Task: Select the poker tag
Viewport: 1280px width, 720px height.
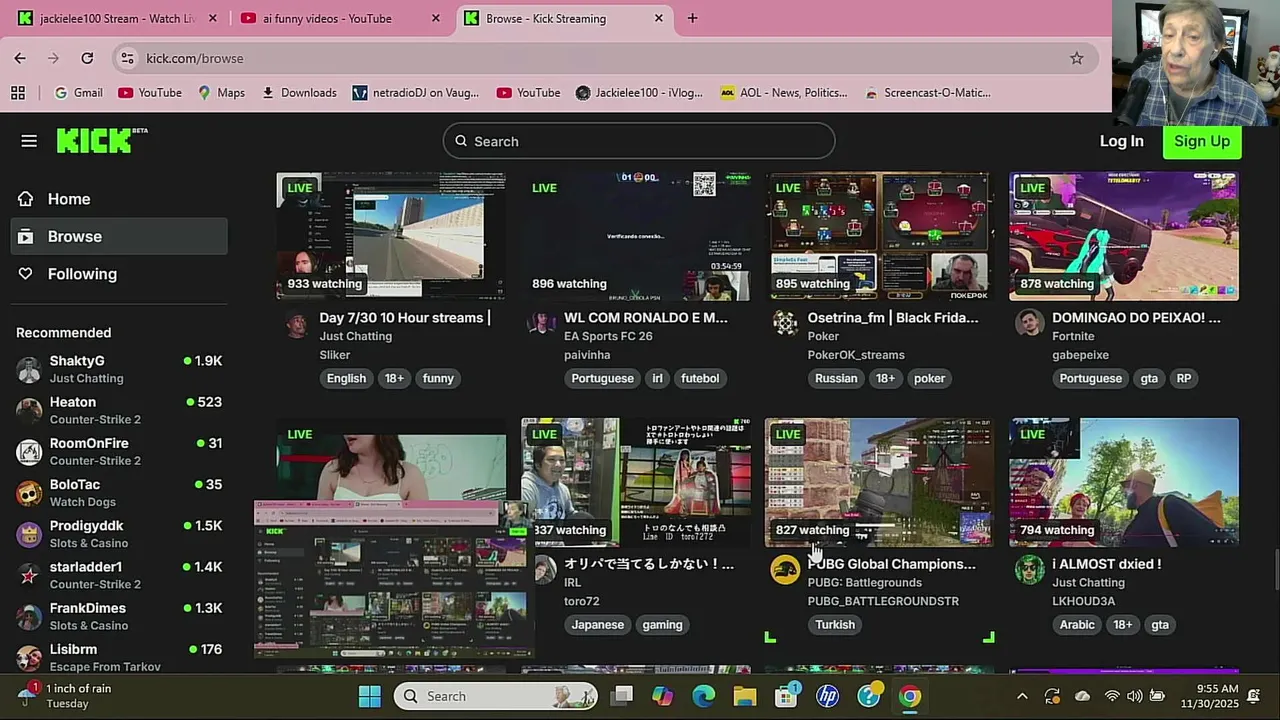Action: [929, 378]
